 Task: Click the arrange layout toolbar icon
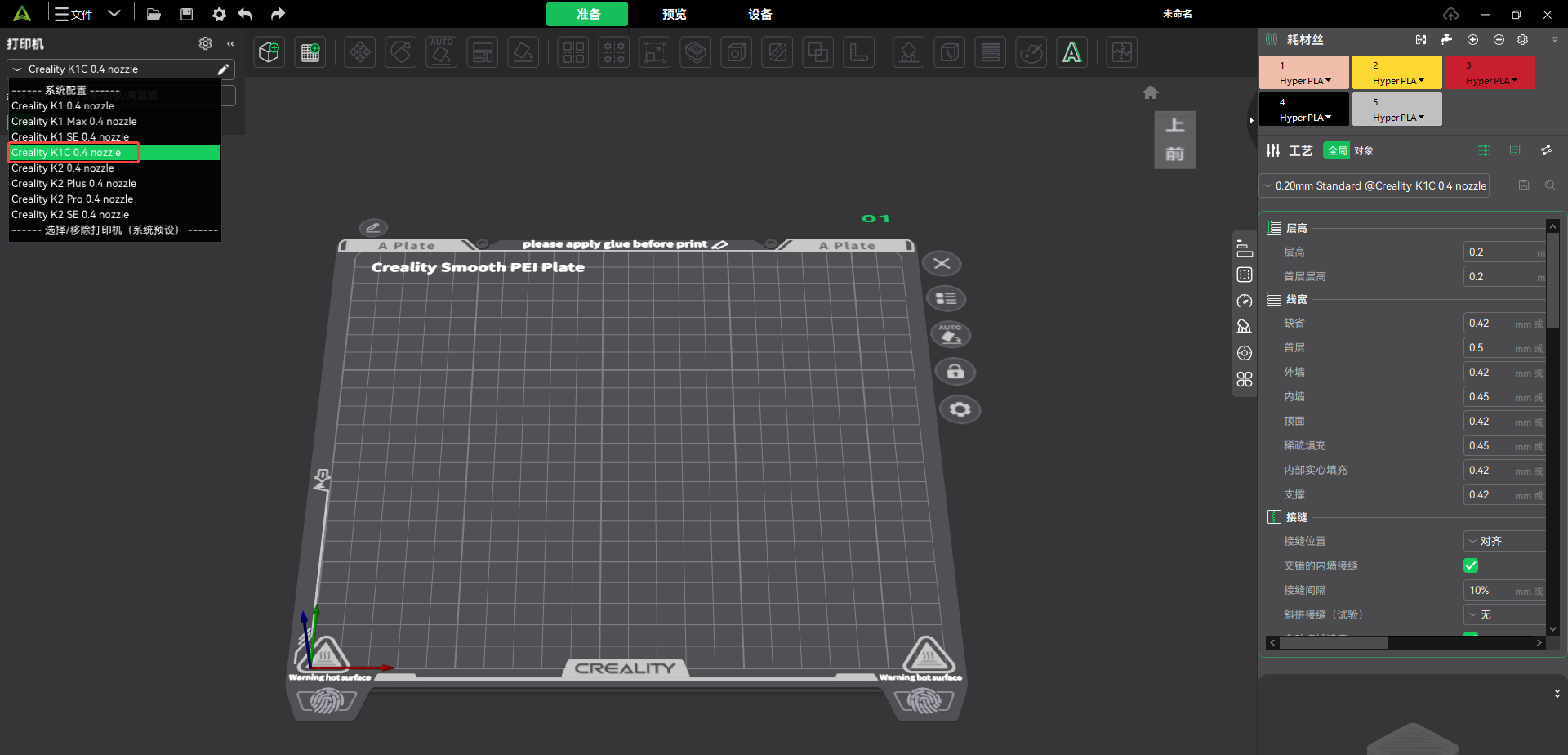point(483,53)
